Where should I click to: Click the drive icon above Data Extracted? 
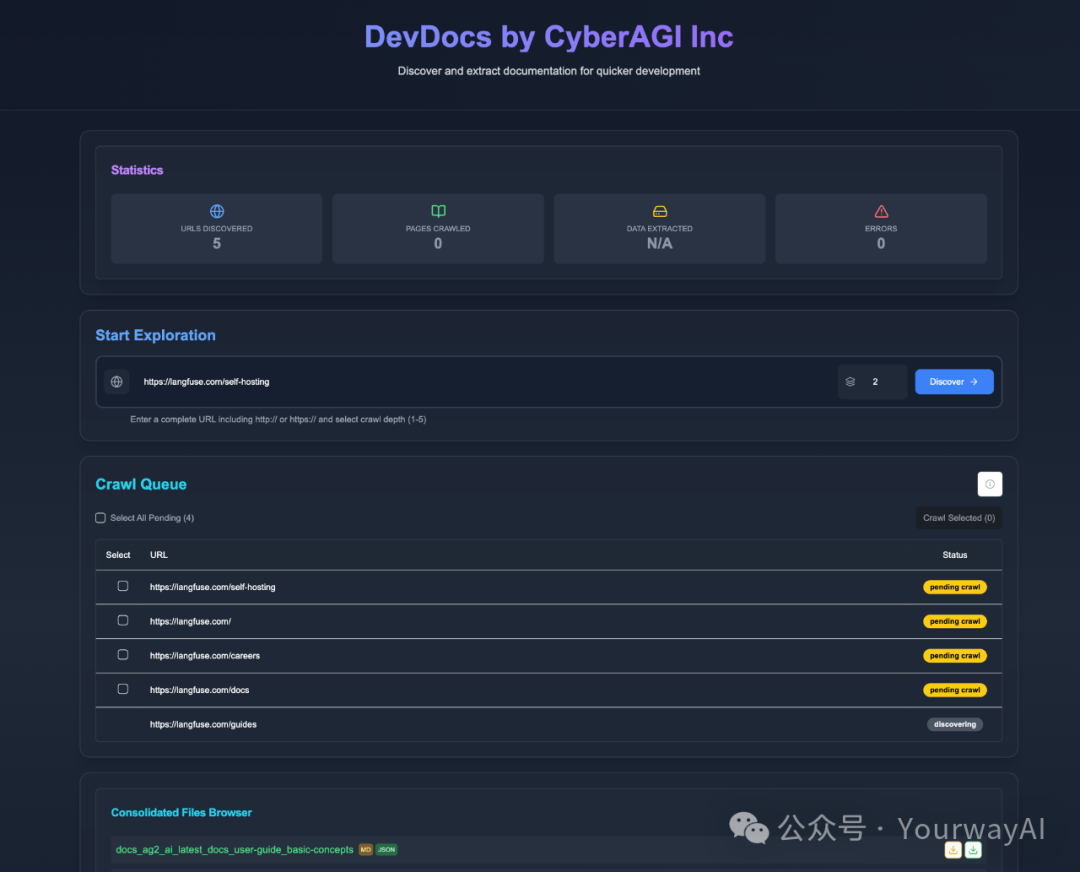click(660, 211)
